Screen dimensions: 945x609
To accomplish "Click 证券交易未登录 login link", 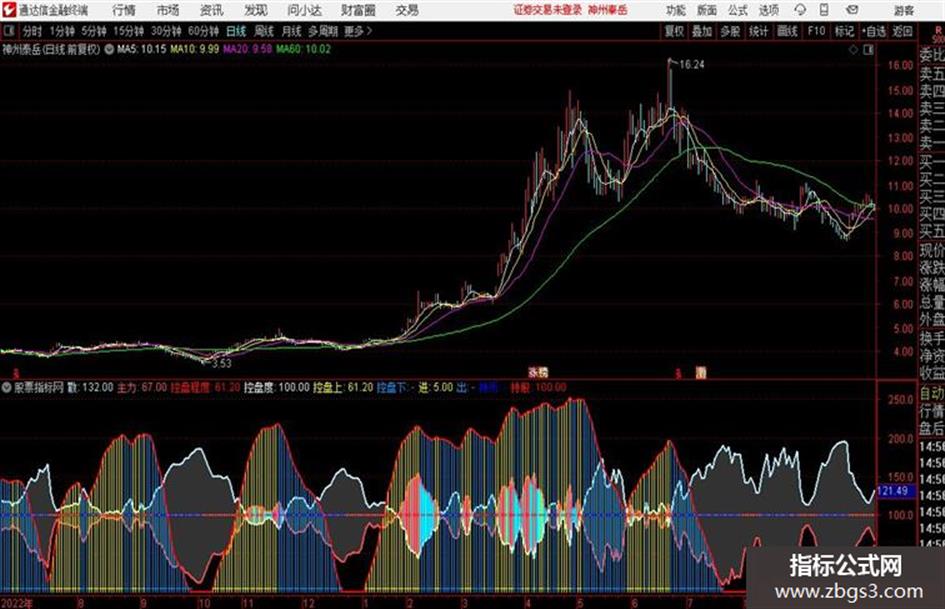I will pos(548,10).
